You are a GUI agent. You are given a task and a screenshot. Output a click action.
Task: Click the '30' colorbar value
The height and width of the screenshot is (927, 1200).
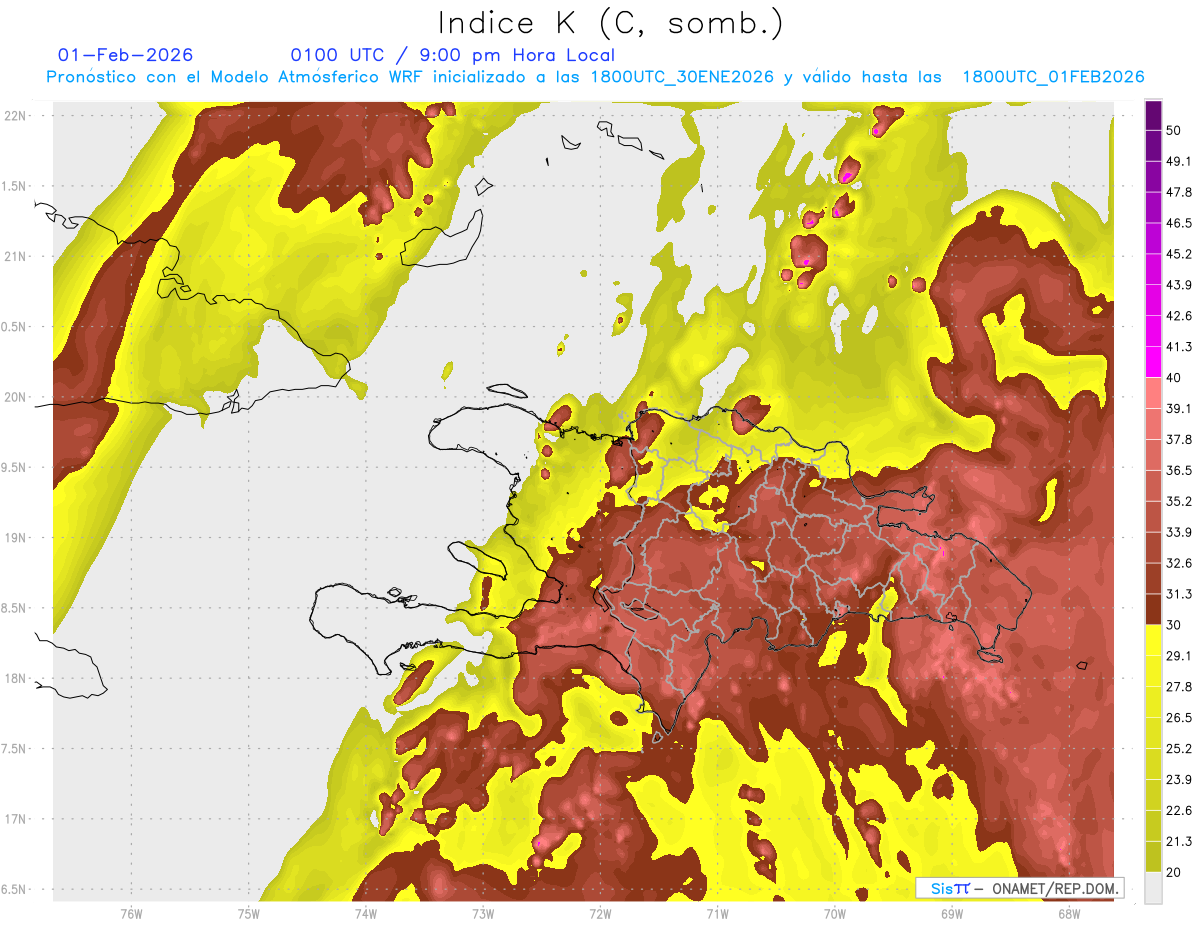1174,625
